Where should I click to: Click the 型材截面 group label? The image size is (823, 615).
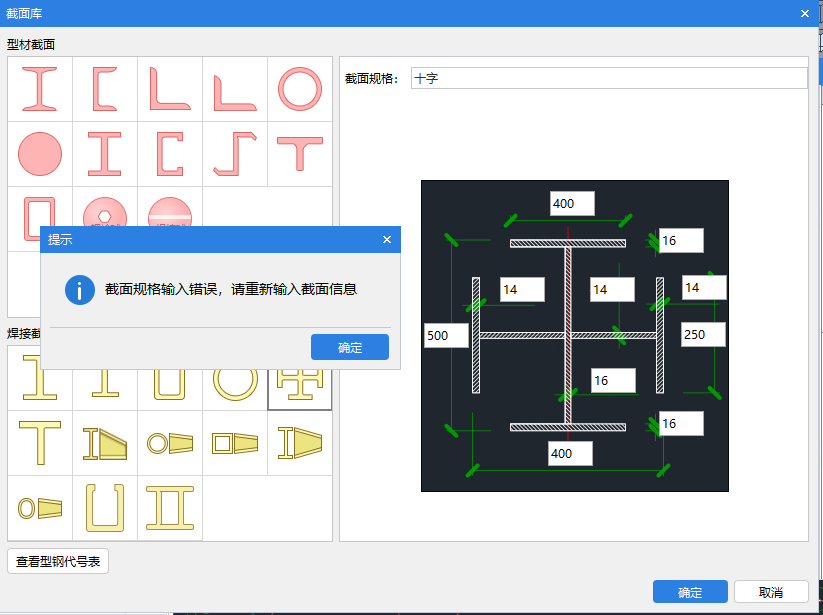click(31, 45)
